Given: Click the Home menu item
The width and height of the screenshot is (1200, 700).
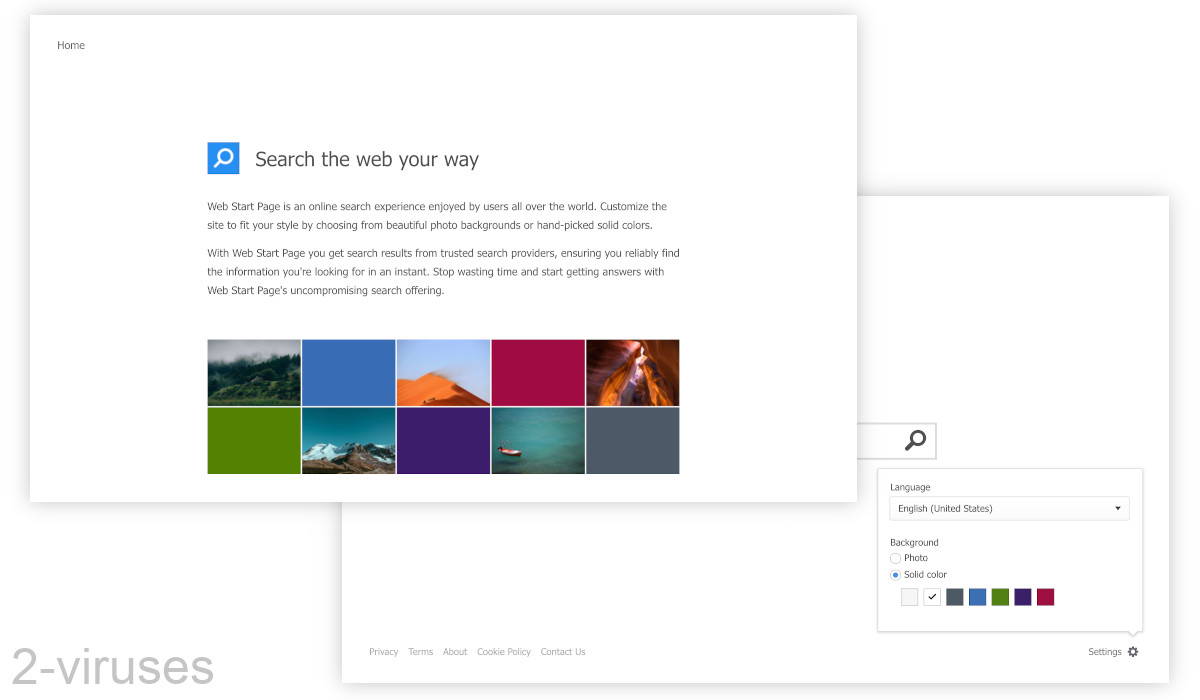Looking at the screenshot, I should (71, 45).
